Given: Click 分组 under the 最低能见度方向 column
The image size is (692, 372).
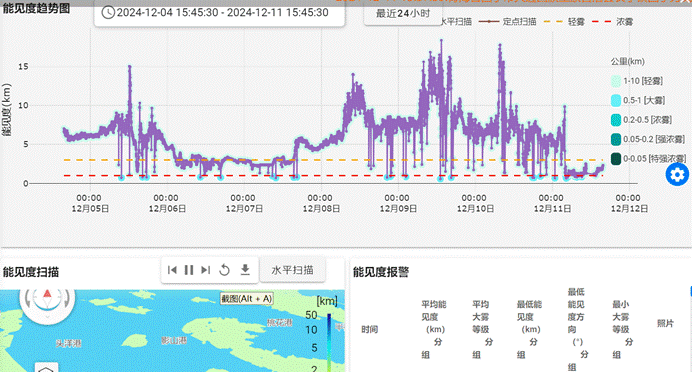Looking at the screenshot, I should point(578,361).
